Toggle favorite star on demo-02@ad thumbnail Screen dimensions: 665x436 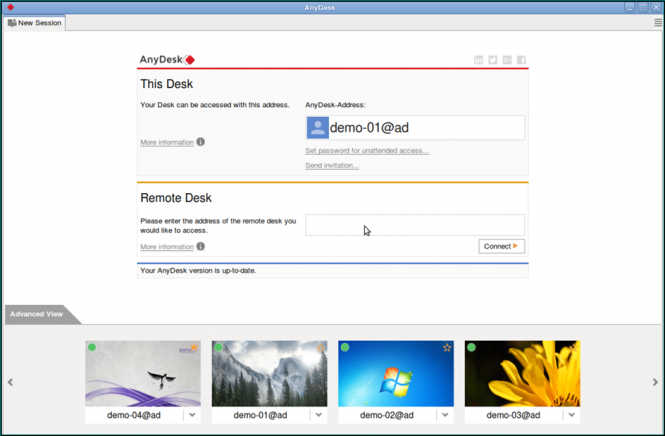click(447, 348)
